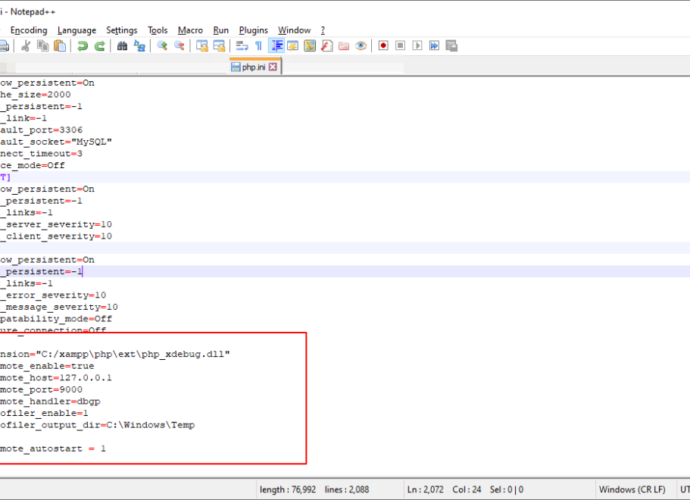Open Find using the binoculars icon
The height and width of the screenshot is (500, 690).
(123, 46)
